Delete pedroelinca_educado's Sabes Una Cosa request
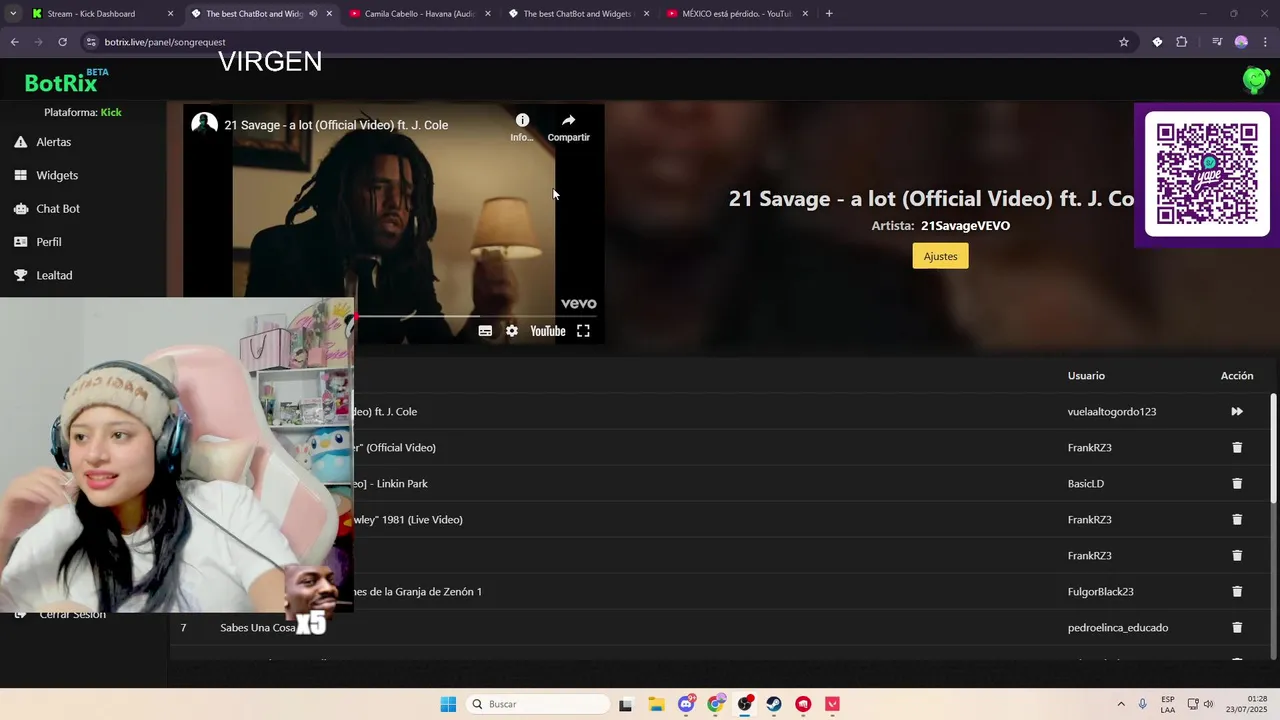 pos(1237,627)
